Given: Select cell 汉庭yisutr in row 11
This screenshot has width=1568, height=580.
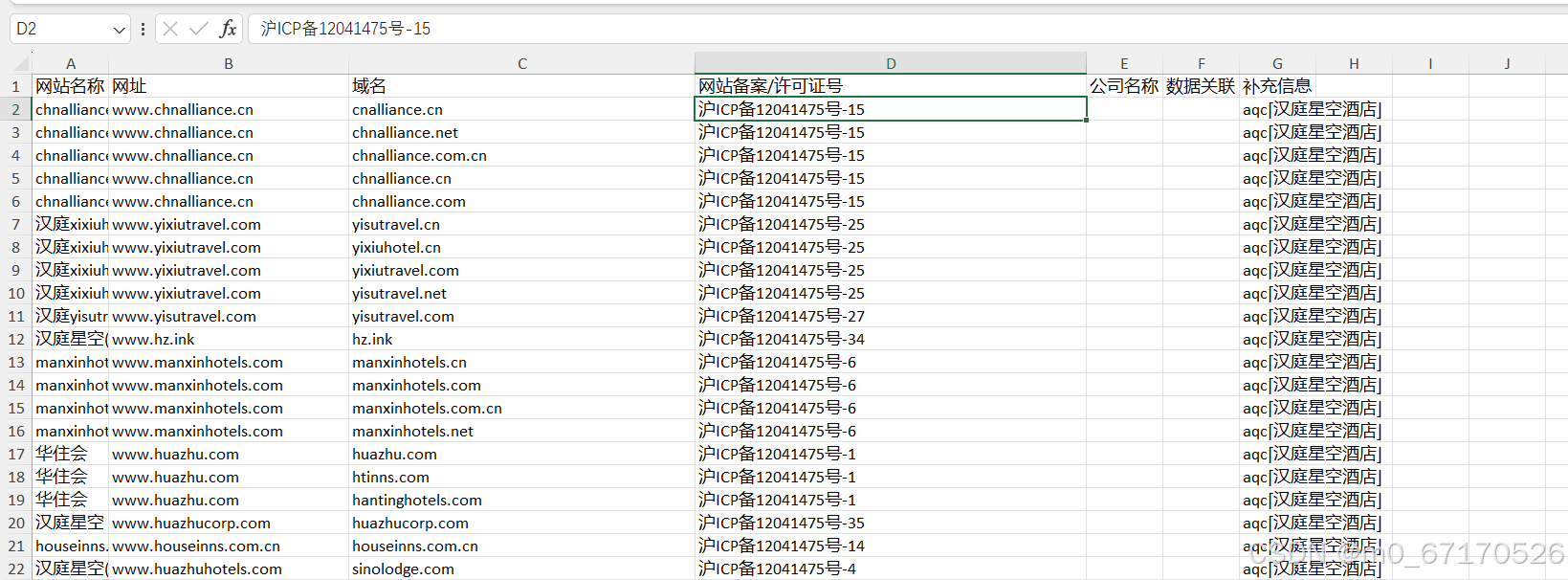Looking at the screenshot, I should [71, 316].
